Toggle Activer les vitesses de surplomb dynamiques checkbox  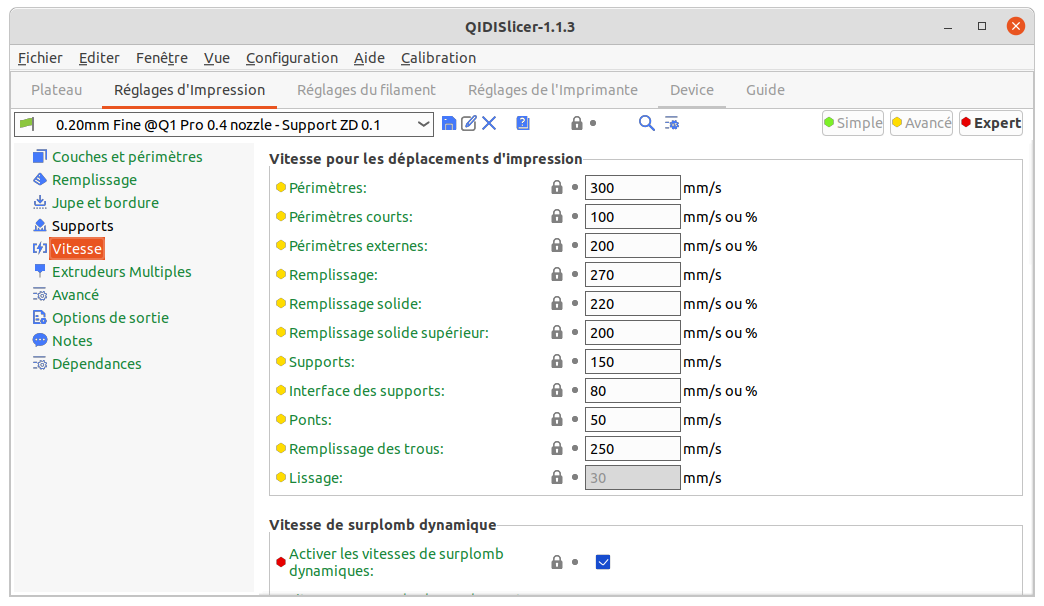603,562
